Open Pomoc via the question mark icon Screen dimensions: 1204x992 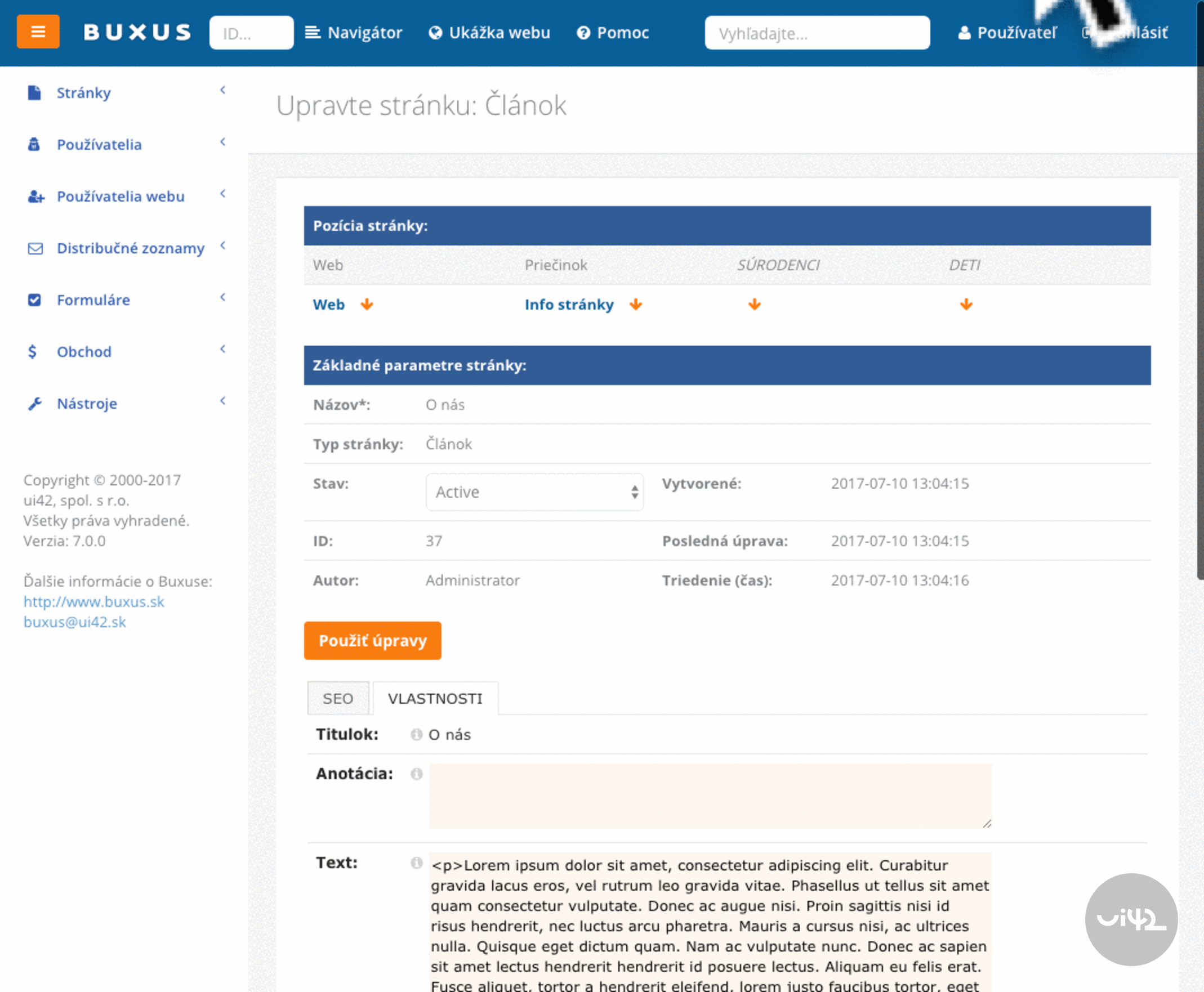pos(582,33)
